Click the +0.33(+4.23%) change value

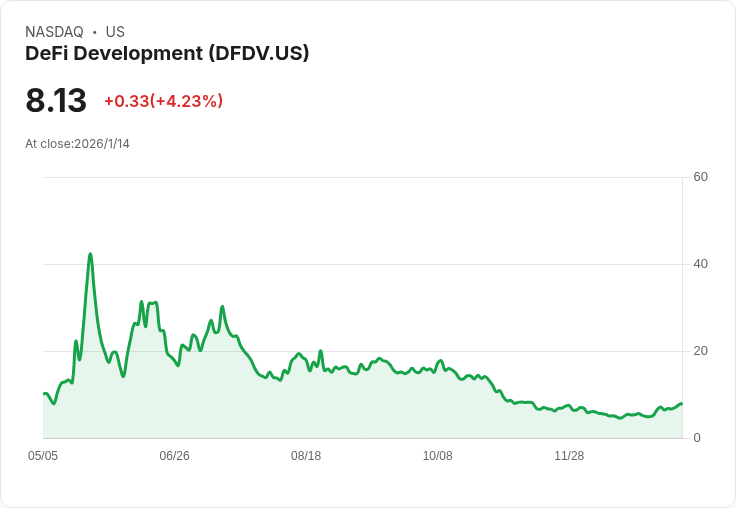[x=163, y=101]
